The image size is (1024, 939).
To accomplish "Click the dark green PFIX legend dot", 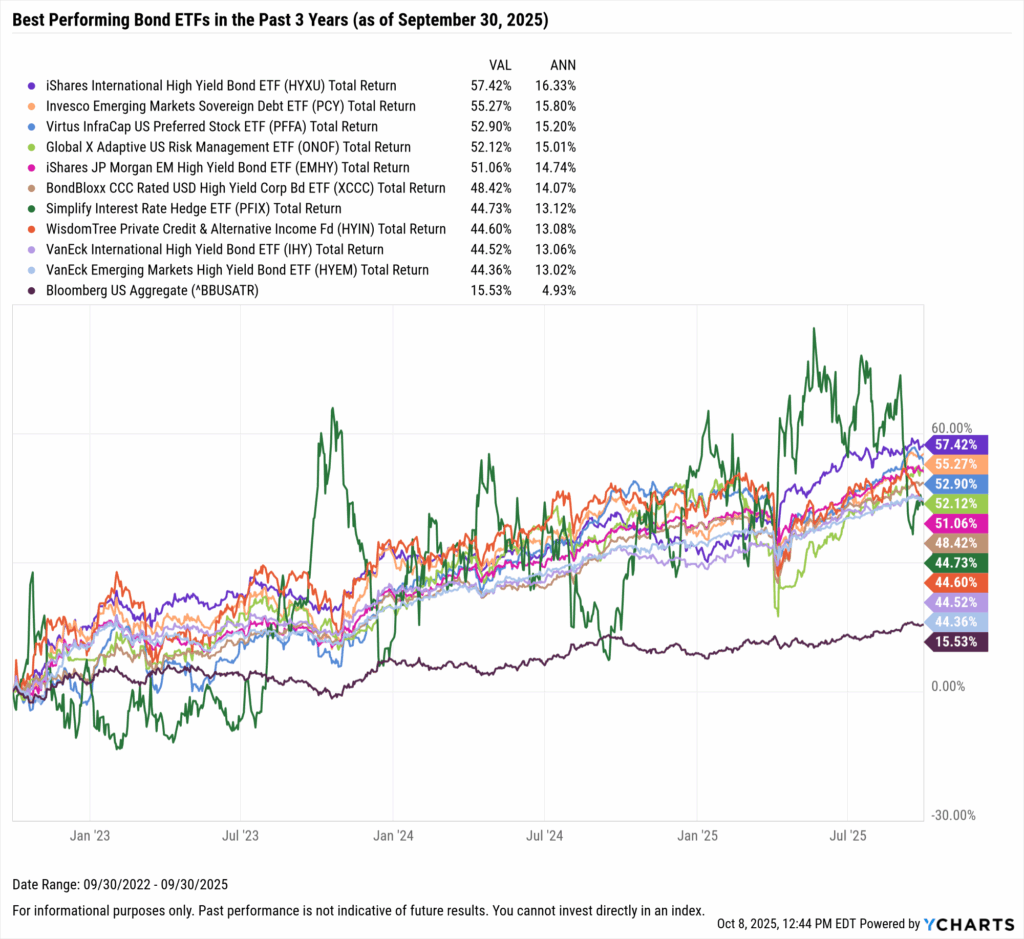I will point(35,209).
